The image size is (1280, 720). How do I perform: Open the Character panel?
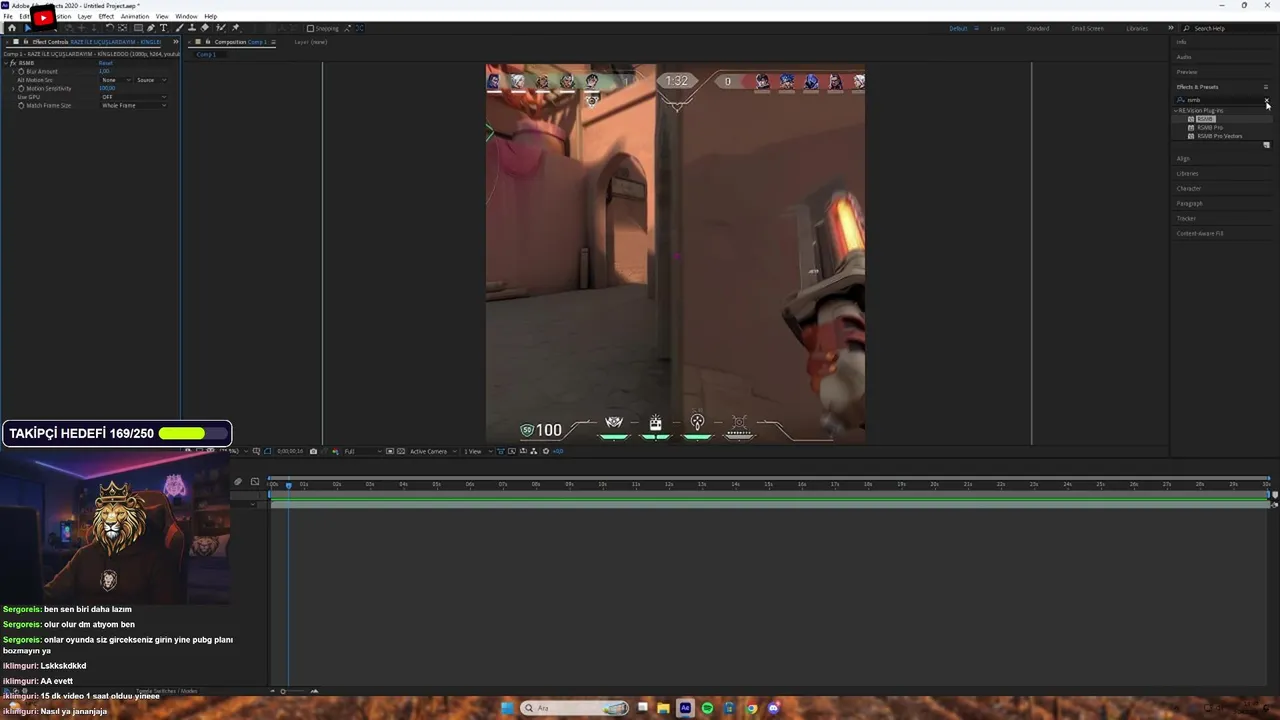[1189, 189]
